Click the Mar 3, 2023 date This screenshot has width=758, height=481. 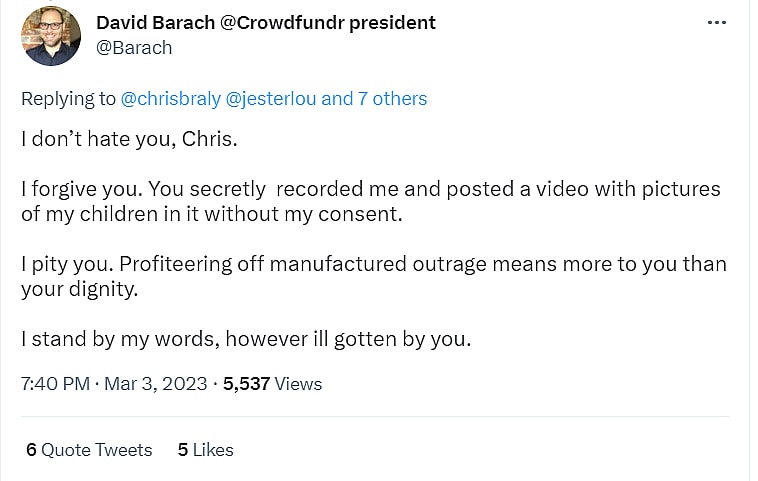click(154, 383)
